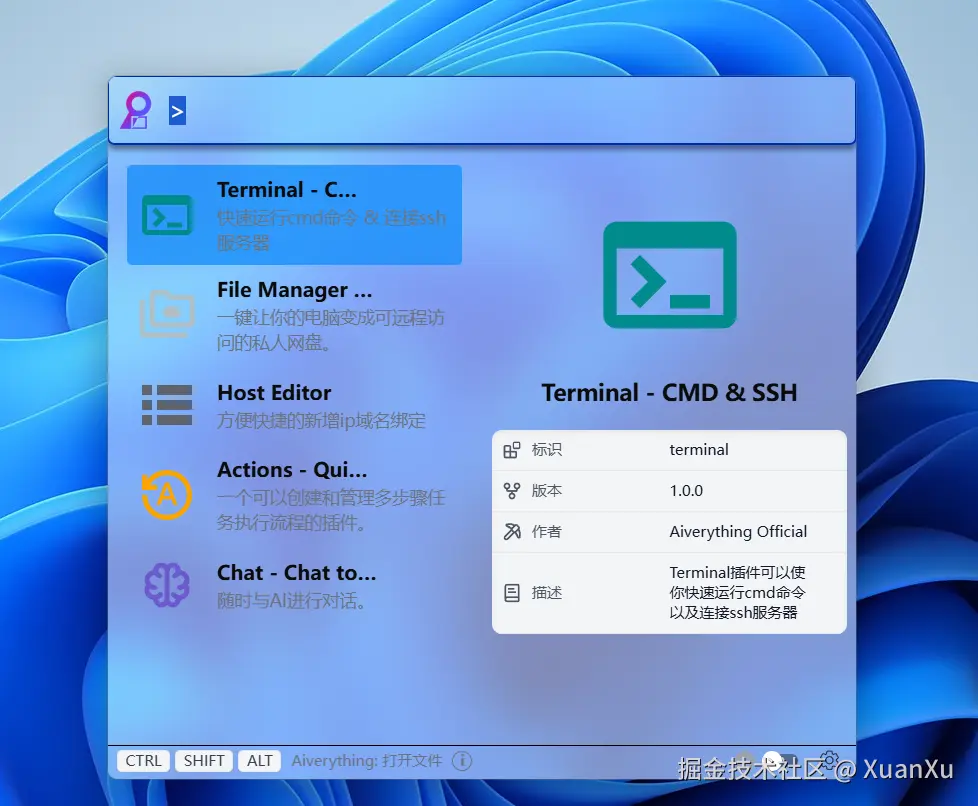Click the 标识 identifier icon

pos(511,450)
